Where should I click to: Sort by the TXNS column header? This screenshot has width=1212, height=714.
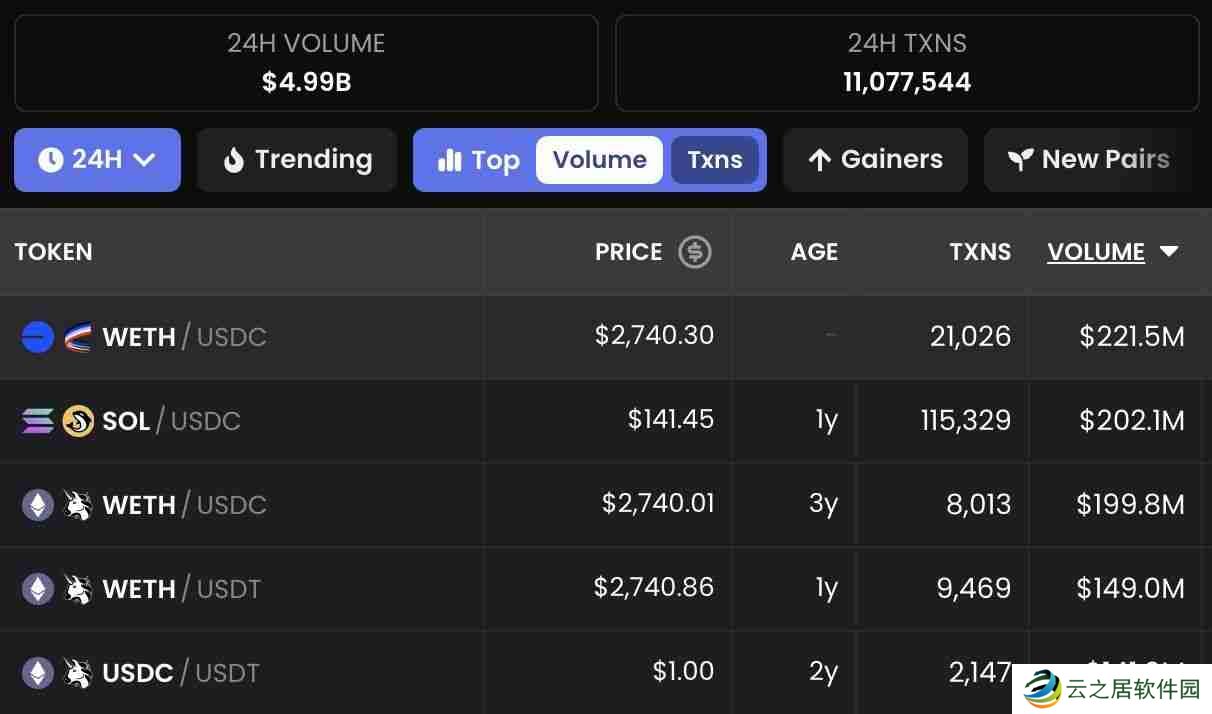coord(979,252)
